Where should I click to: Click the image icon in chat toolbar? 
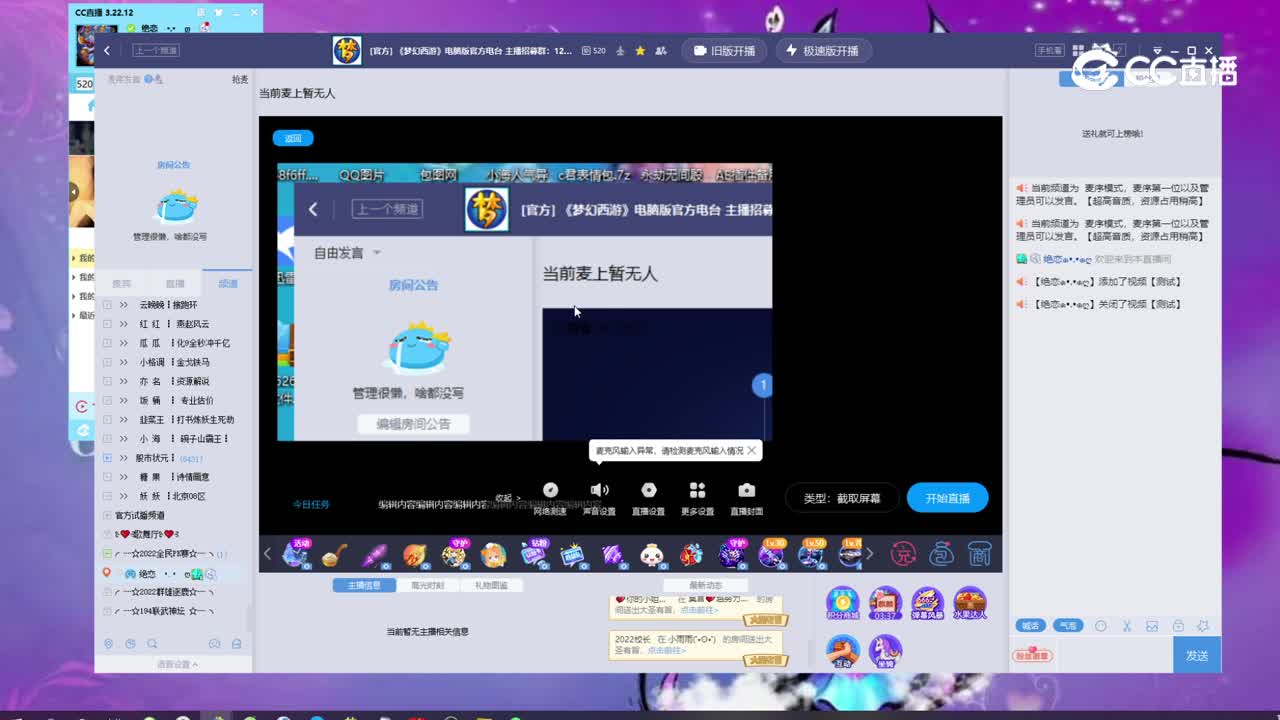1152,626
